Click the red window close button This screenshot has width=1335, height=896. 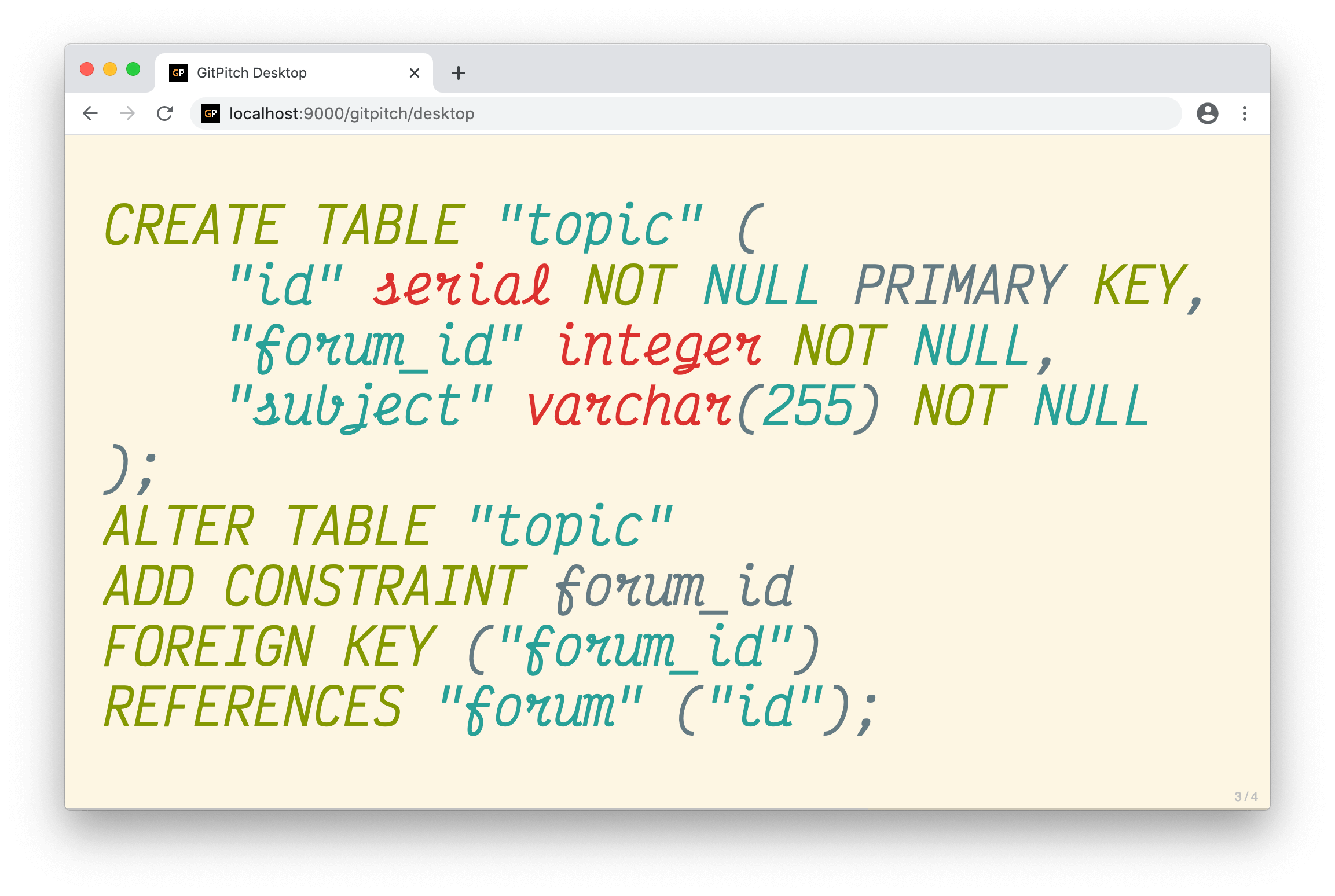click(87, 69)
